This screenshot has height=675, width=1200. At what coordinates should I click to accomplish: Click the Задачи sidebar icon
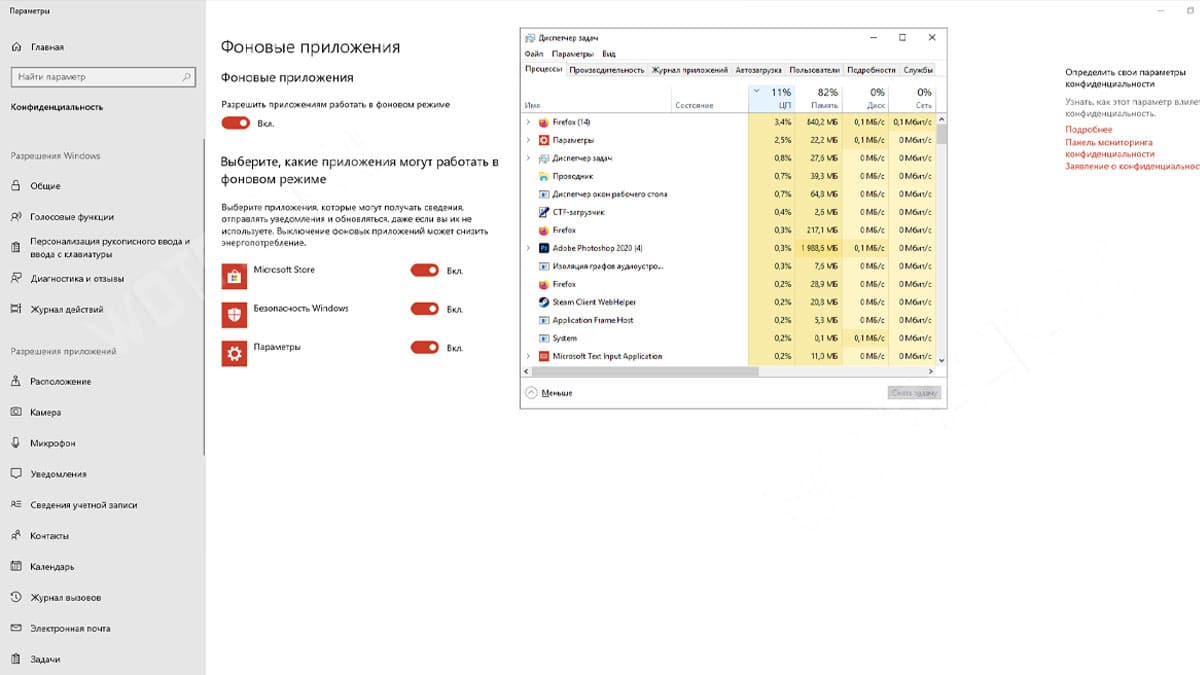pyautogui.click(x=16, y=660)
